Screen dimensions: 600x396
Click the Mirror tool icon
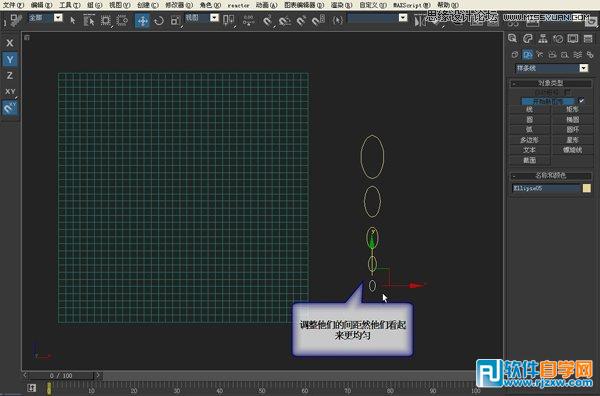[x=420, y=20]
